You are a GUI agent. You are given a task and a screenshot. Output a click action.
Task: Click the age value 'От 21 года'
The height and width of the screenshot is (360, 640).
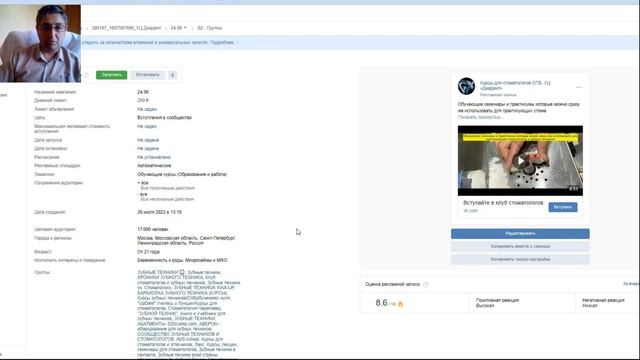[x=149, y=252]
